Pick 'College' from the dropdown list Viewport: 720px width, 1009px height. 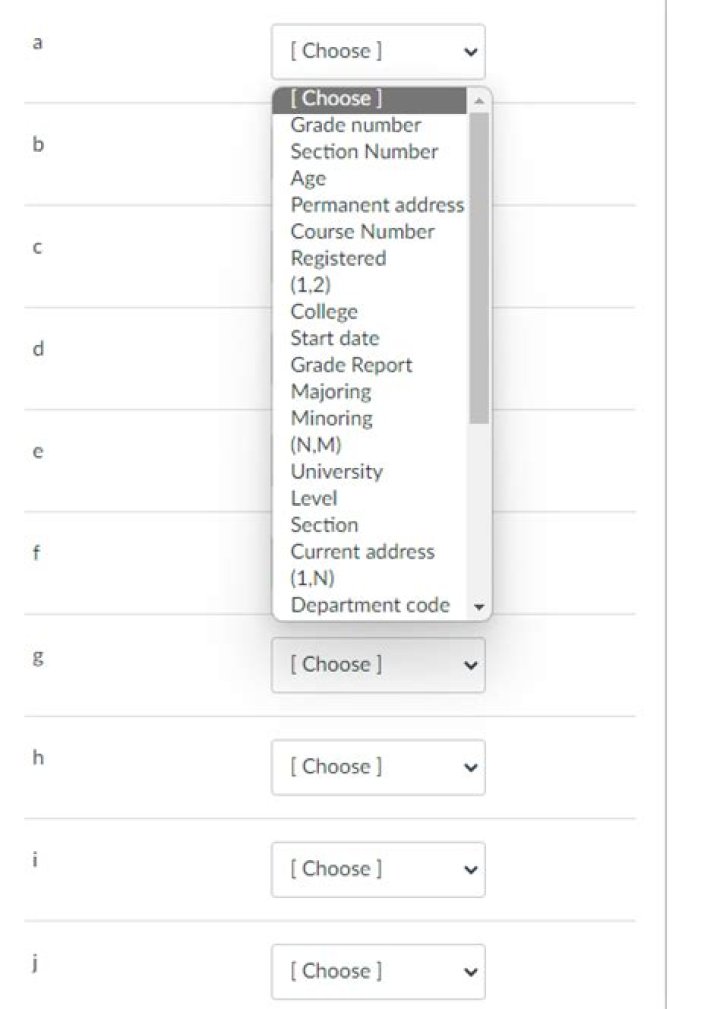point(324,312)
